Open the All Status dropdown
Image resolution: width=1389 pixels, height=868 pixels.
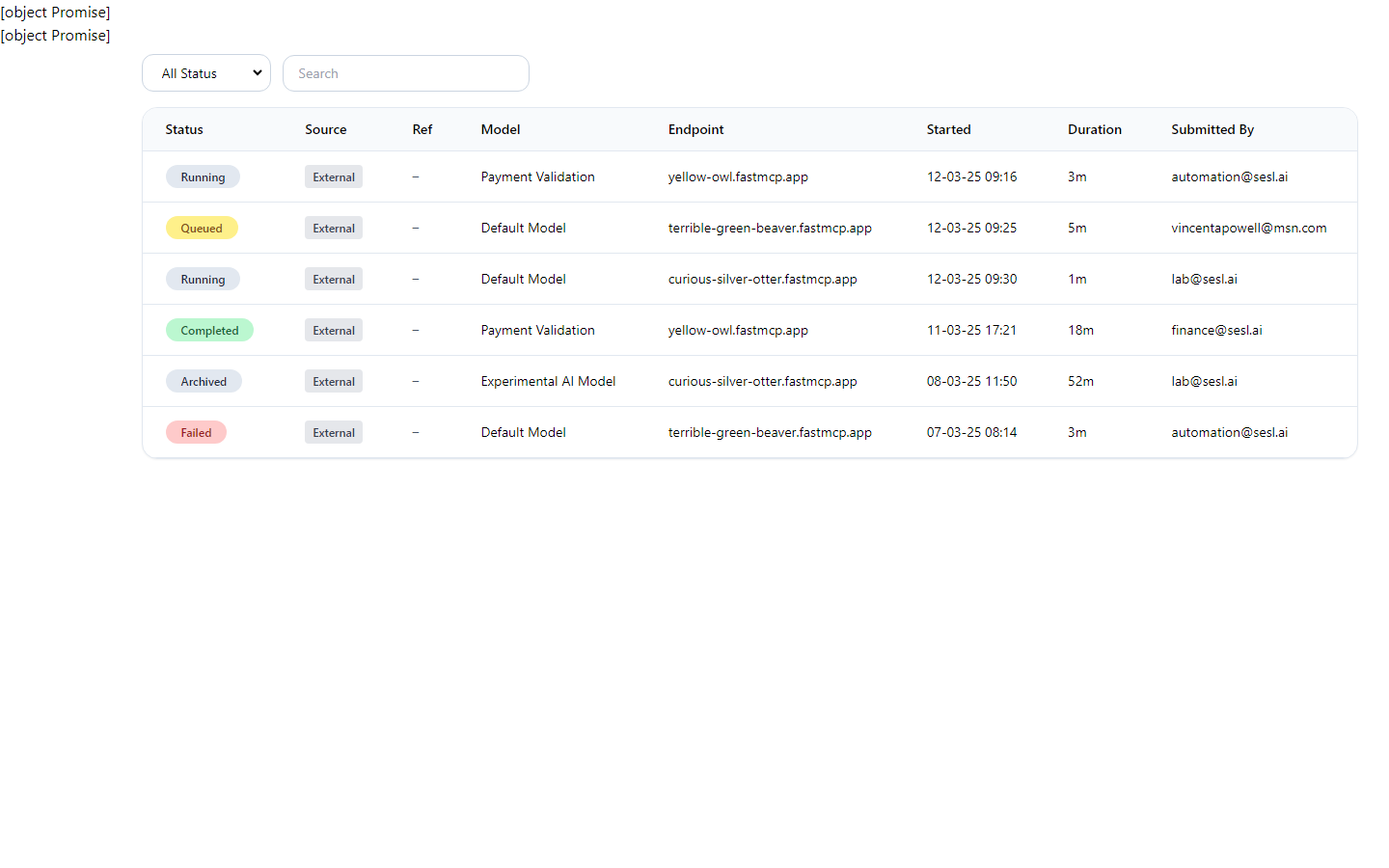(x=206, y=73)
